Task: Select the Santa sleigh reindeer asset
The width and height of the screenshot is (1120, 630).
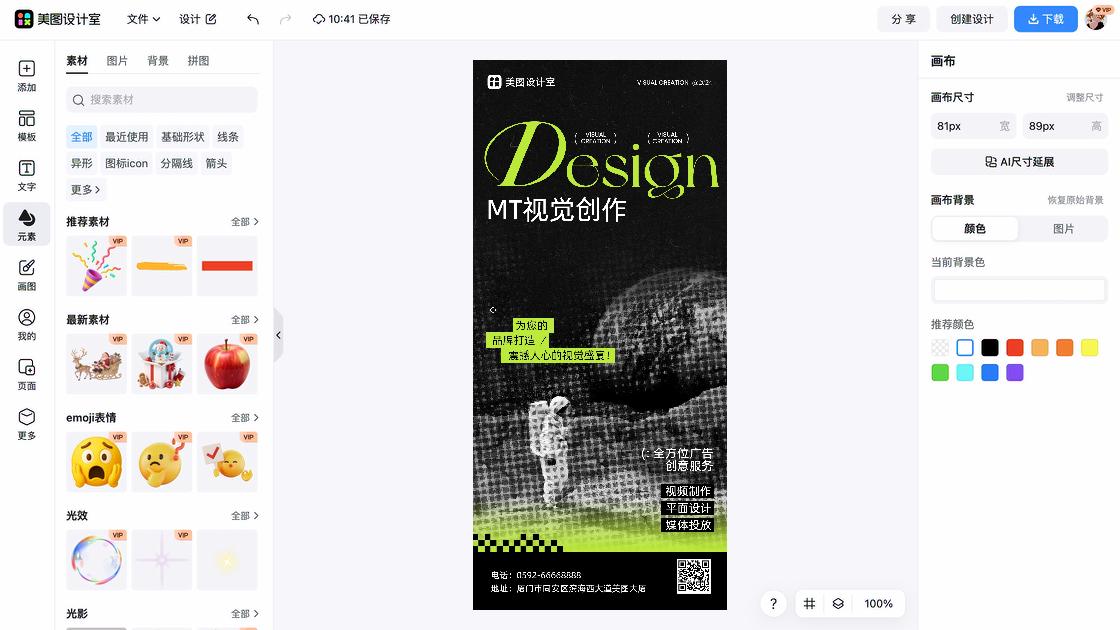Action: click(x=96, y=364)
